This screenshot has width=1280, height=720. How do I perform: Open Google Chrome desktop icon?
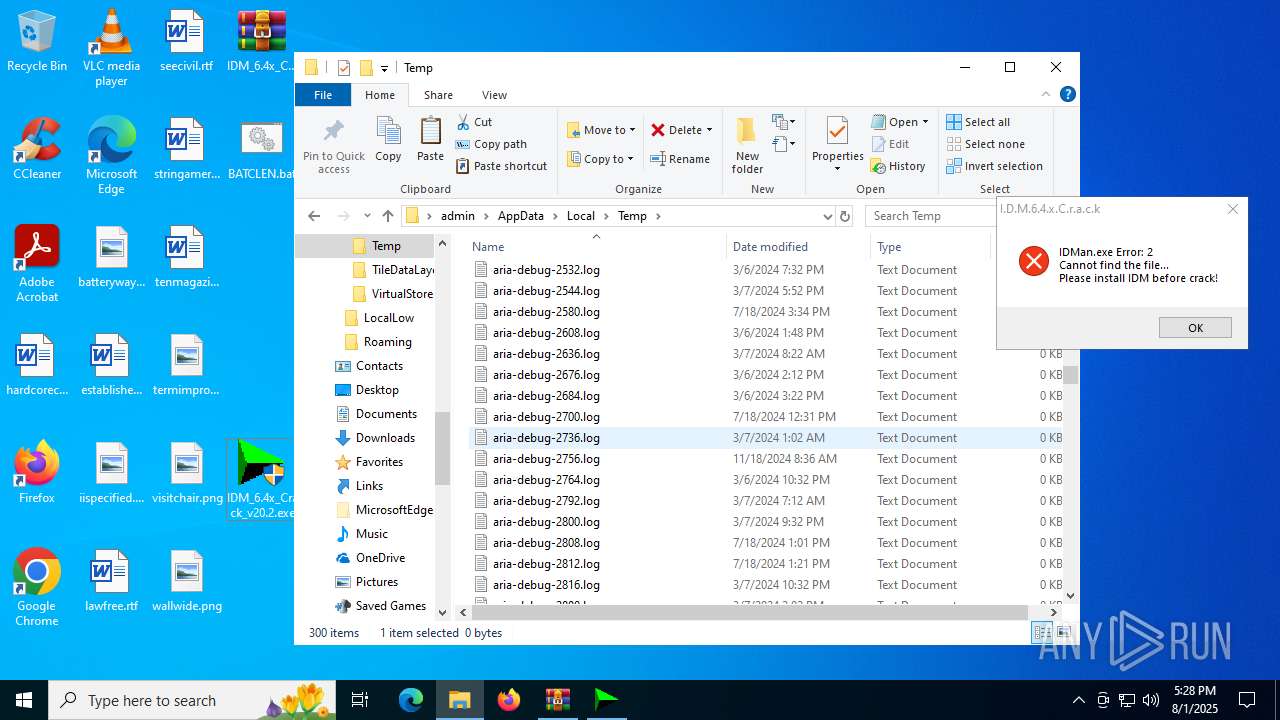(37, 588)
